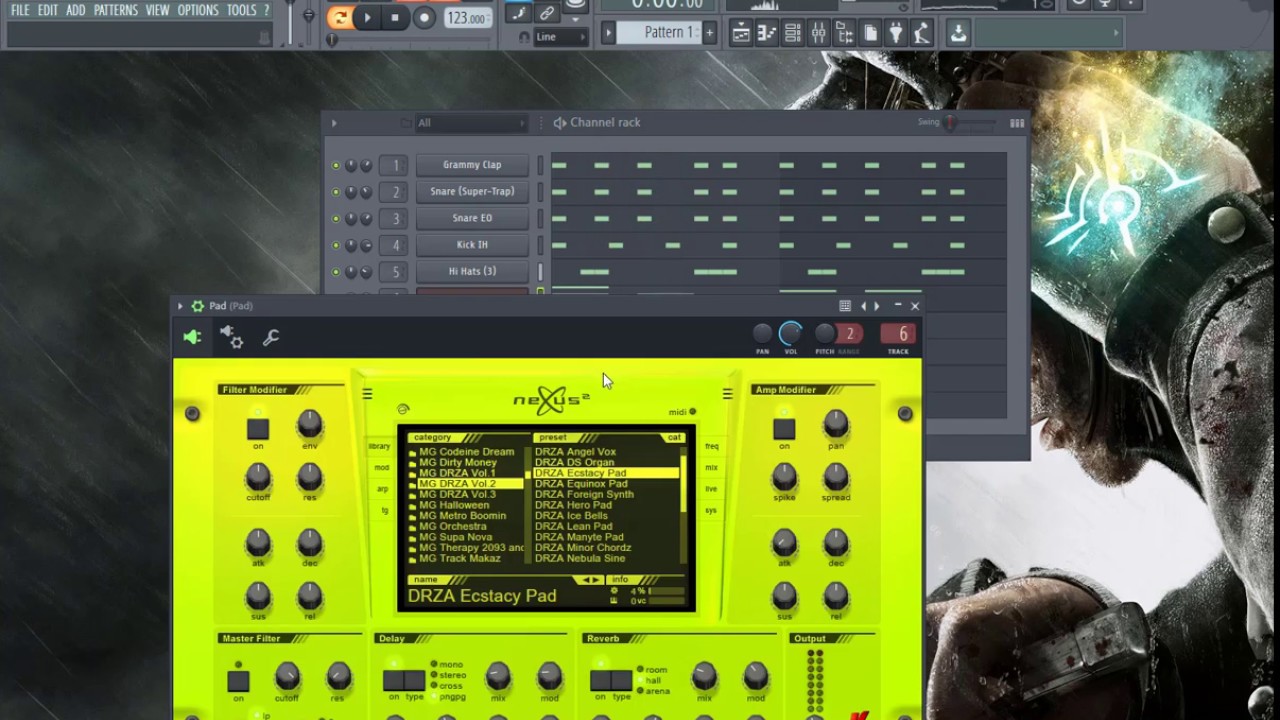
Task: Start playback with the play button
Action: pos(367,18)
